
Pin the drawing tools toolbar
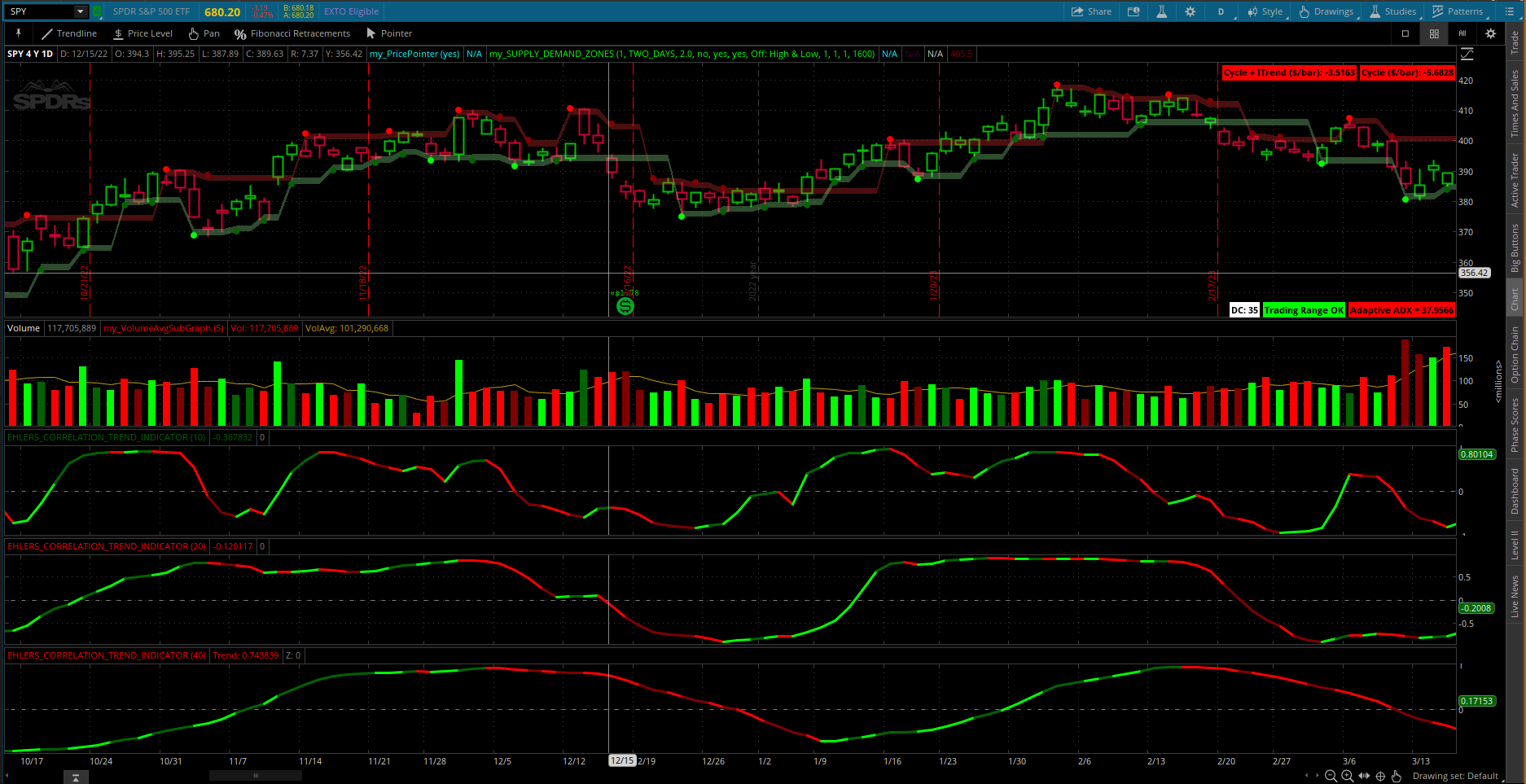point(18,33)
